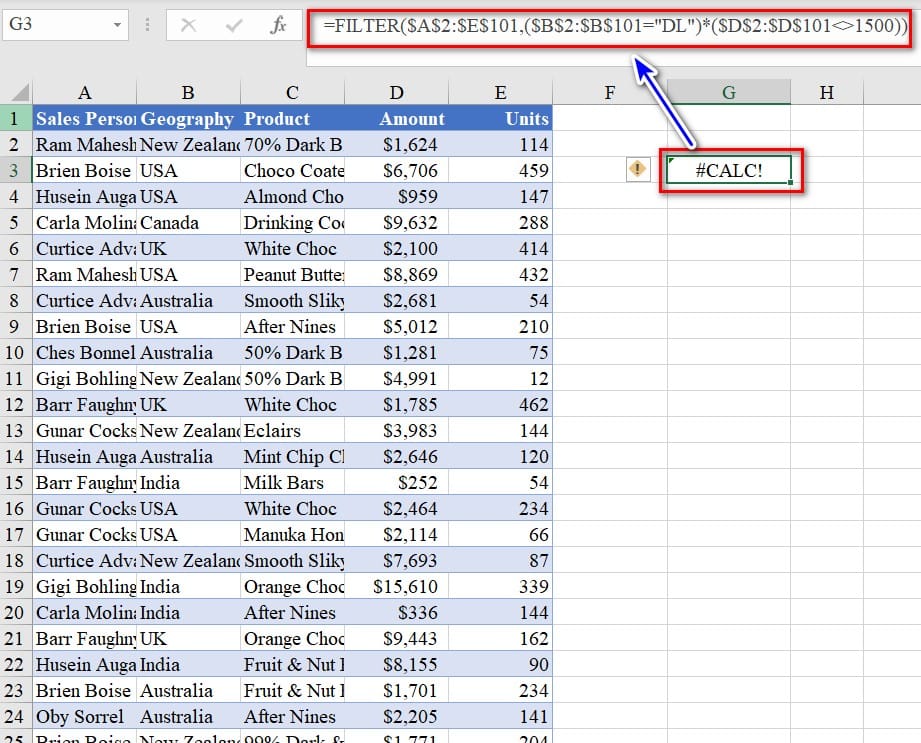The width and height of the screenshot is (921, 743).
Task: Click the Insert Function fx icon
Action: tap(278, 26)
